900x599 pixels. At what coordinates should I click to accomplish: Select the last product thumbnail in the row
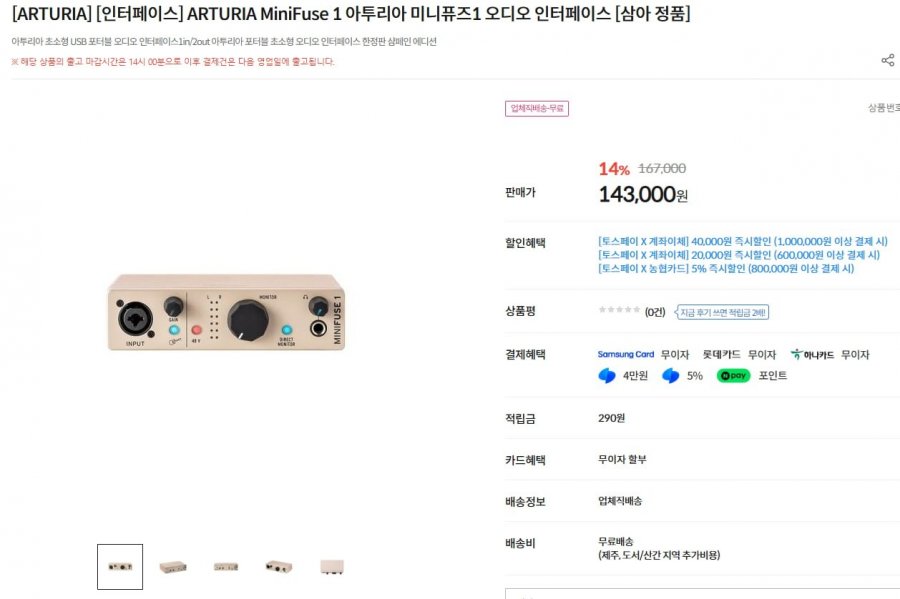[332, 566]
